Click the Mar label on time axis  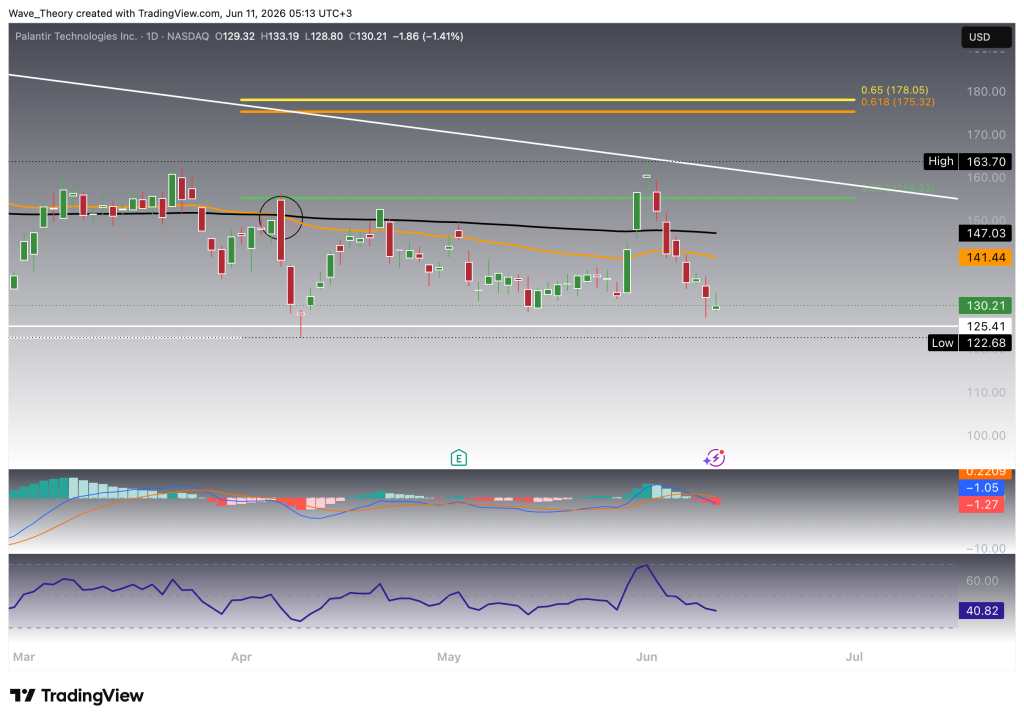(x=24, y=657)
